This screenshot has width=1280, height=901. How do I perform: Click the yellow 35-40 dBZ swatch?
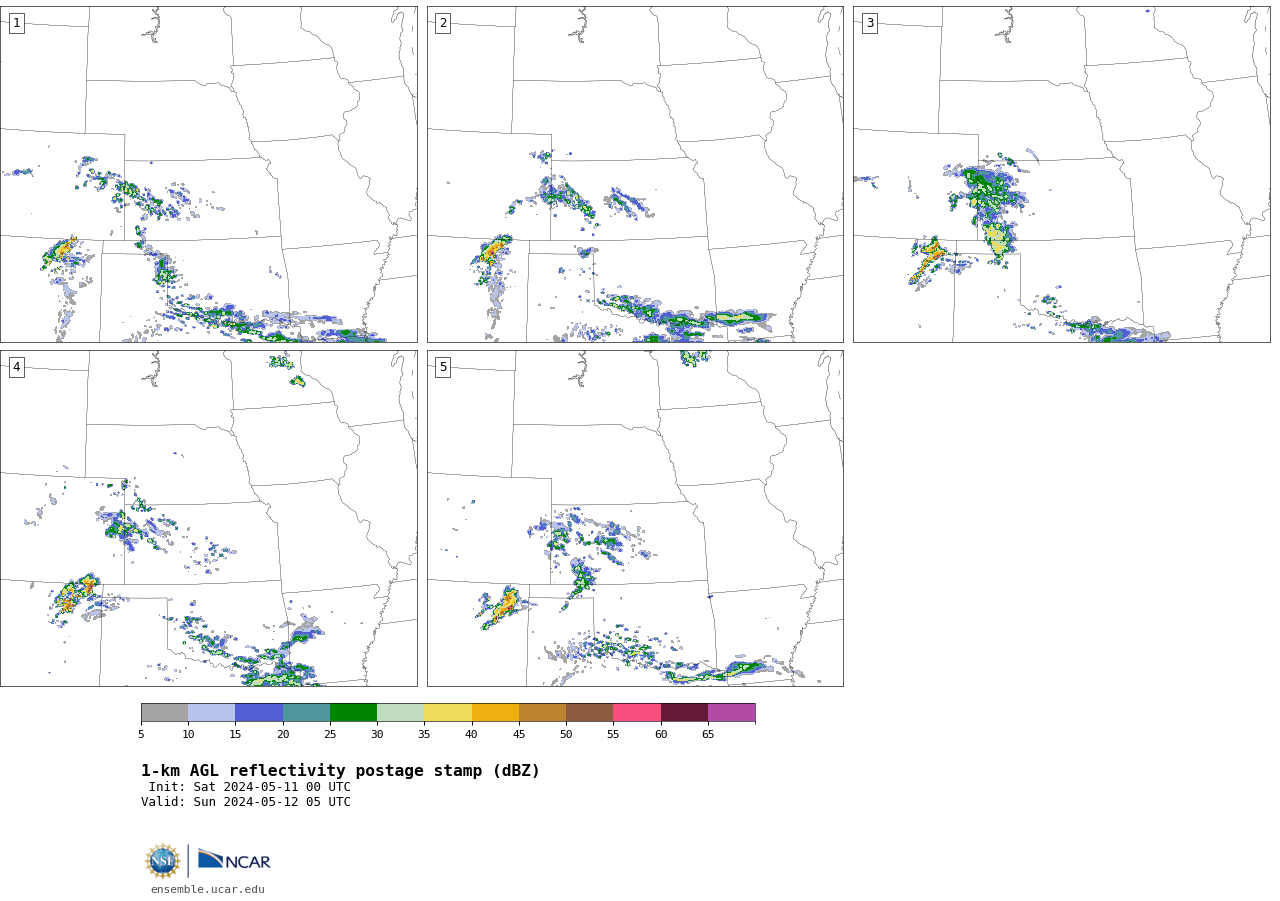448,712
